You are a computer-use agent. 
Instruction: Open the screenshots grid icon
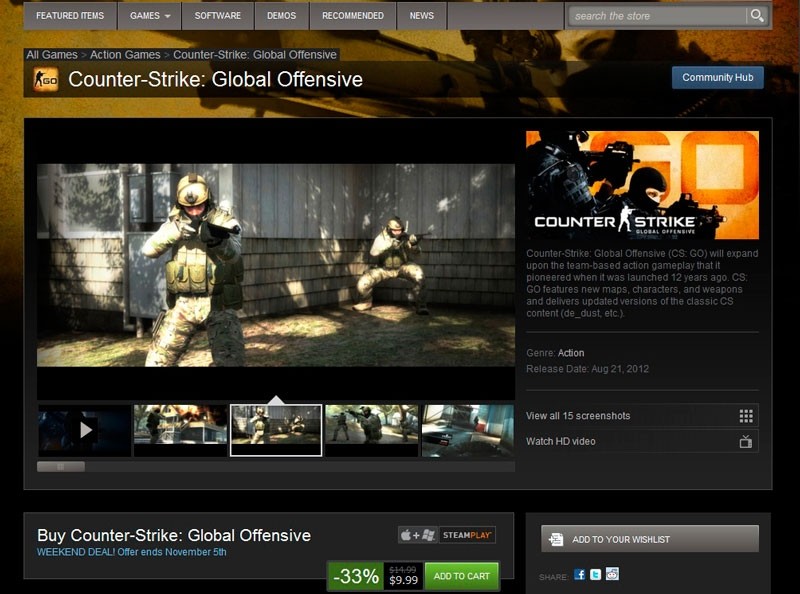pyautogui.click(x=746, y=416)
